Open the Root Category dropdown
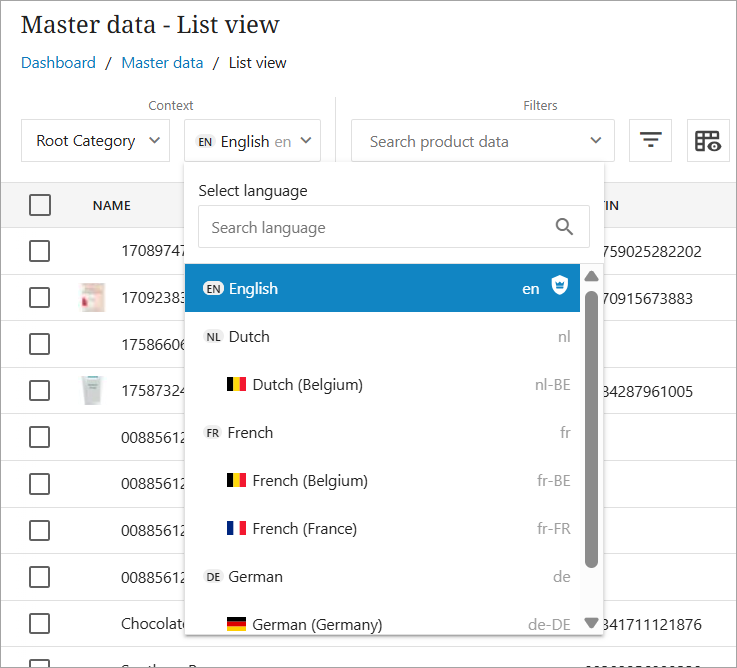Screen dimensions: 737x668 coord(97,141)
